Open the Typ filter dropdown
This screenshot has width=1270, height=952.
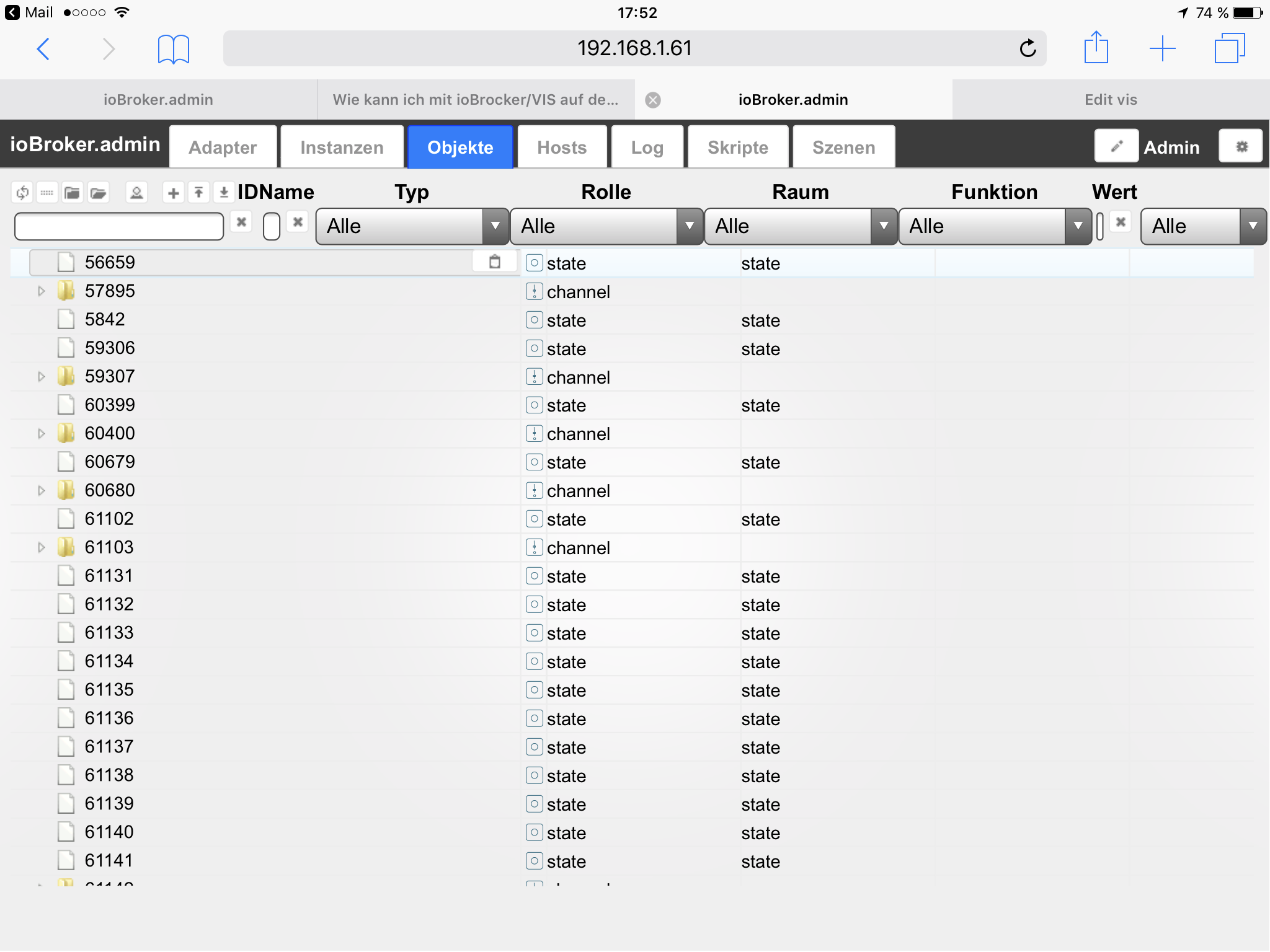[x=412, y=226]
